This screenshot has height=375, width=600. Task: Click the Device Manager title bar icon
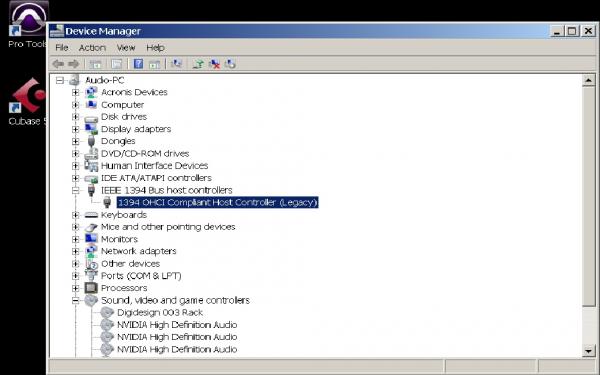[x=57, y=31]
